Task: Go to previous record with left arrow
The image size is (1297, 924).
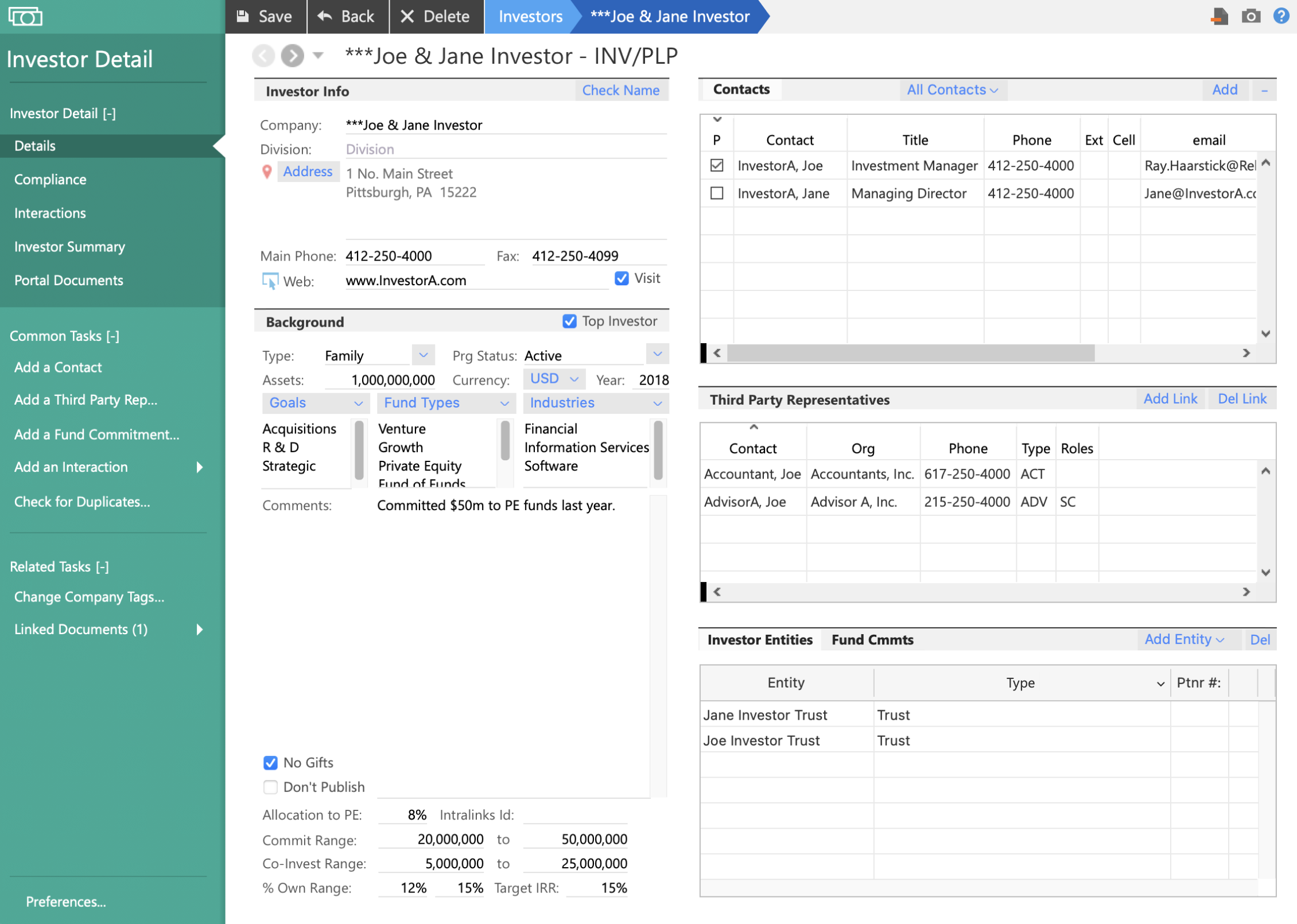Action: (263, 56)
